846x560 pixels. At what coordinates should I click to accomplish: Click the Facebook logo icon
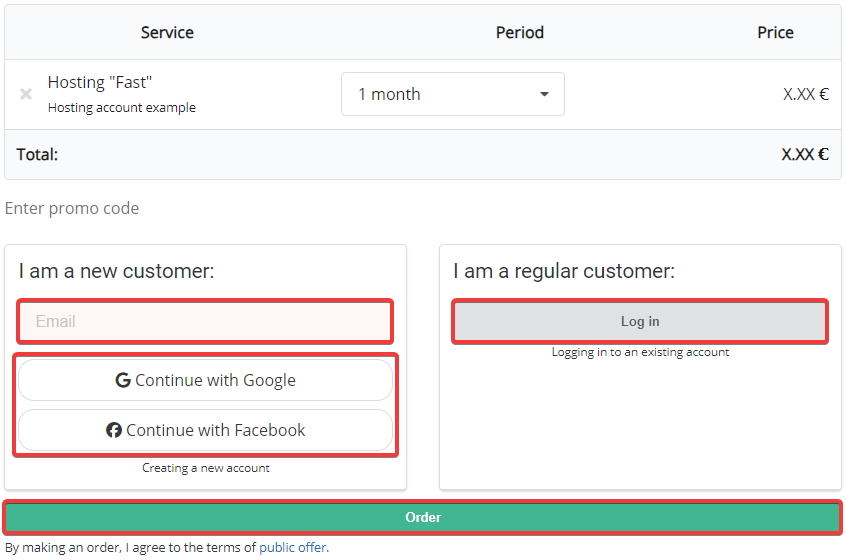tap(114, 430)
